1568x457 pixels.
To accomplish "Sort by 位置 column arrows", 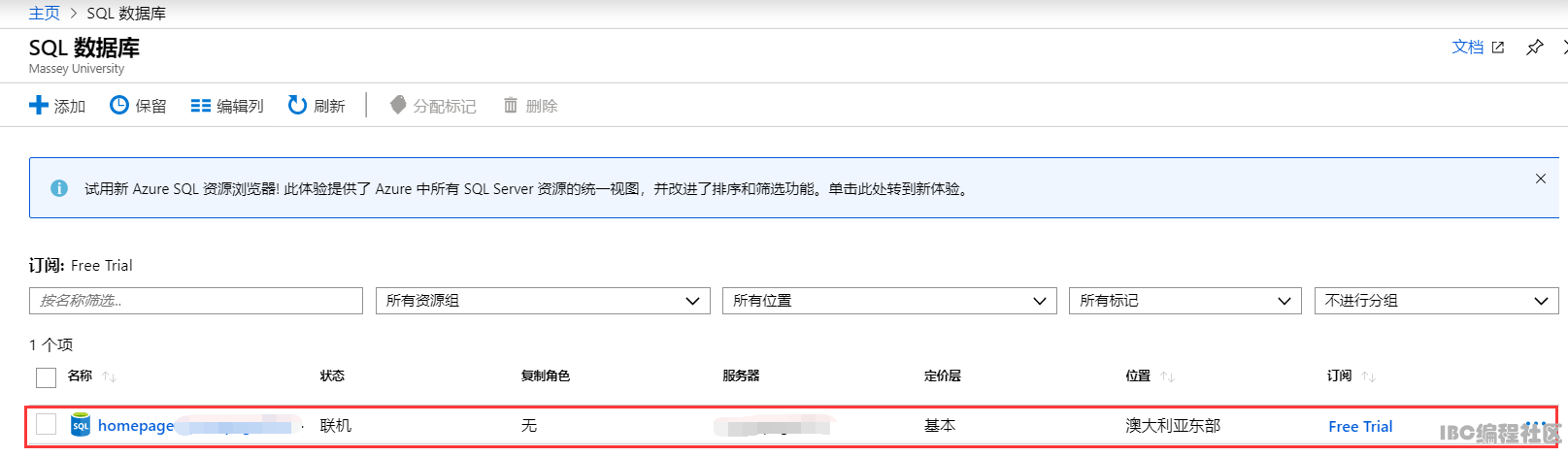I will (x=1167, y=376).
